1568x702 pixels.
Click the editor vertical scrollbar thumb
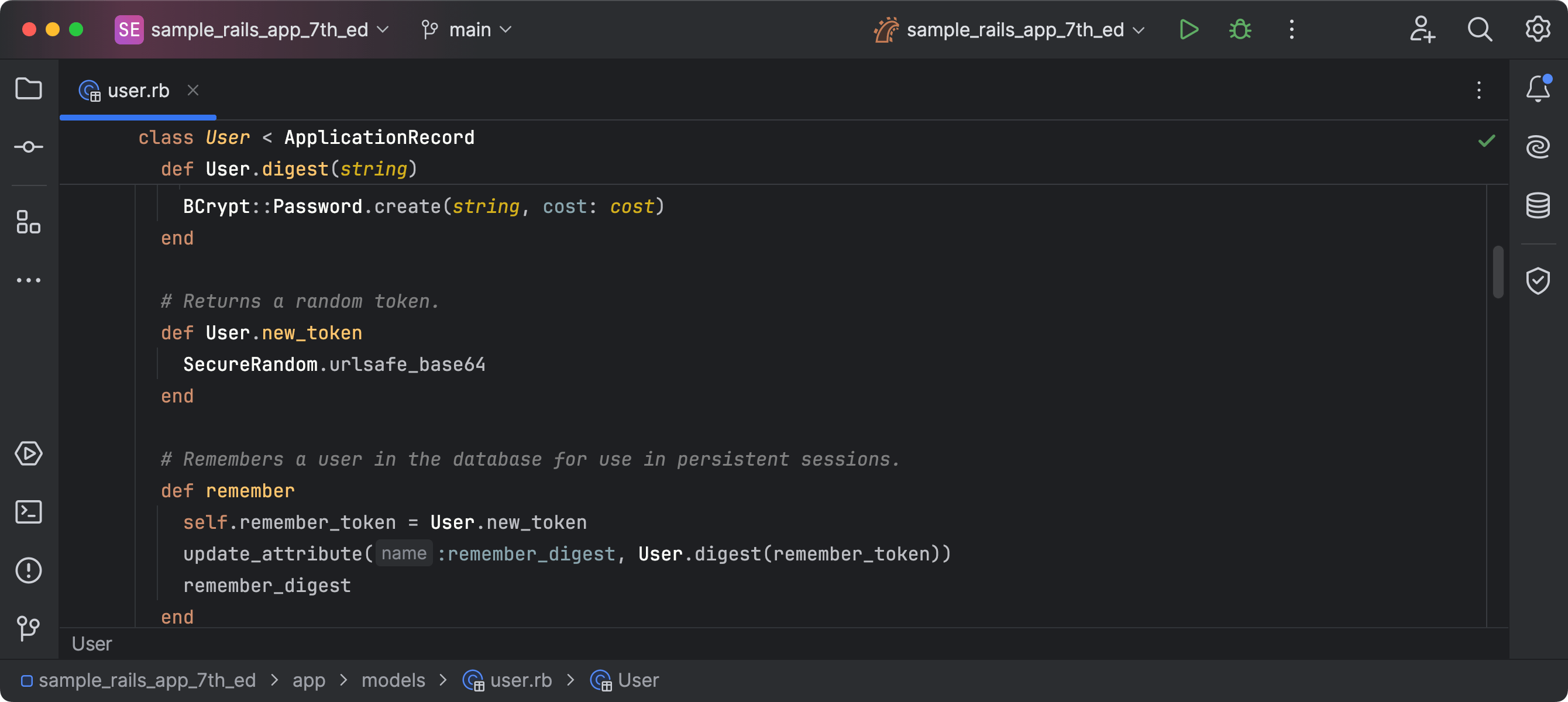point(1498,271)
